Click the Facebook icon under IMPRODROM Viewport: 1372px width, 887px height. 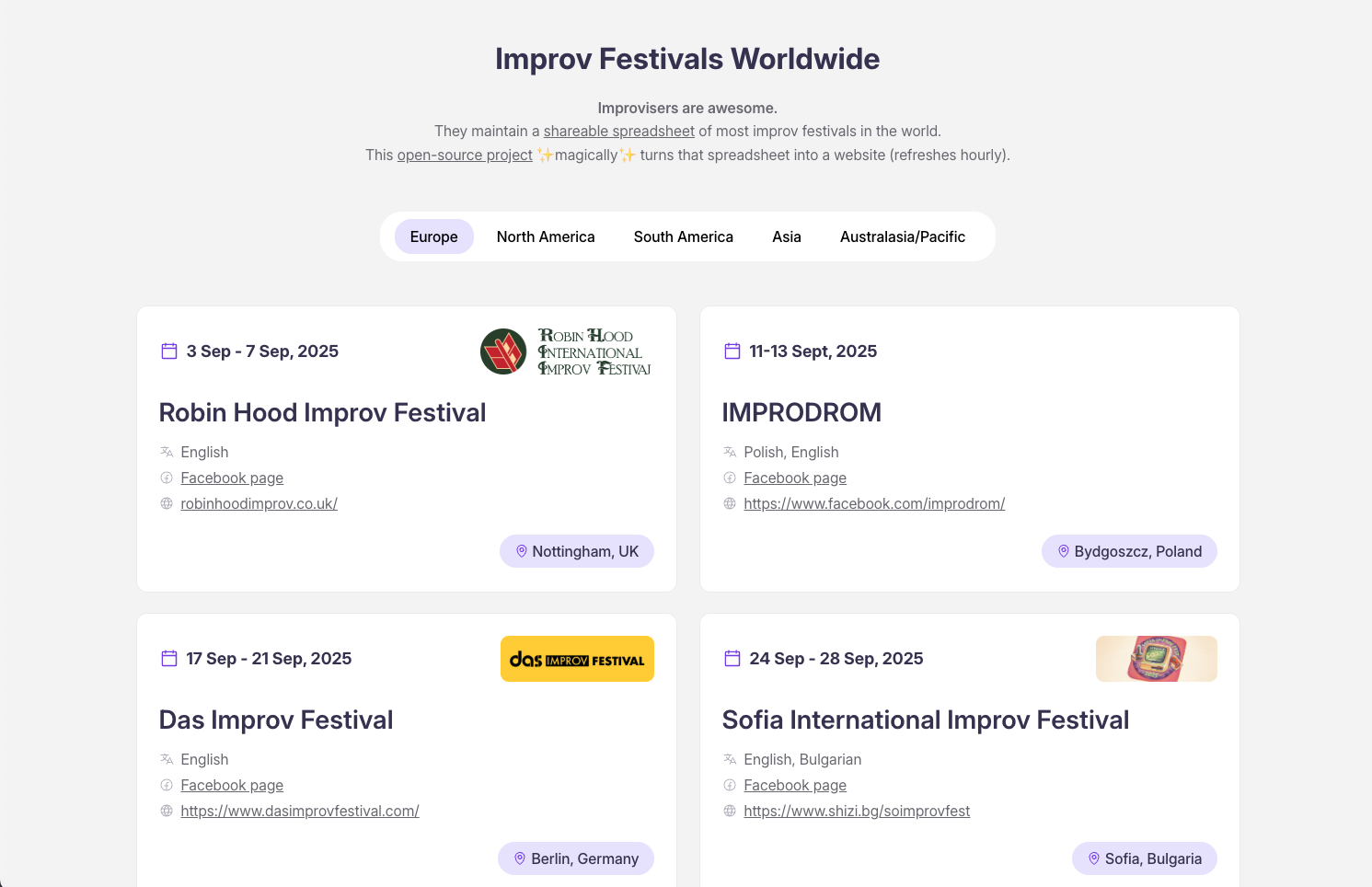coord(730,478)
